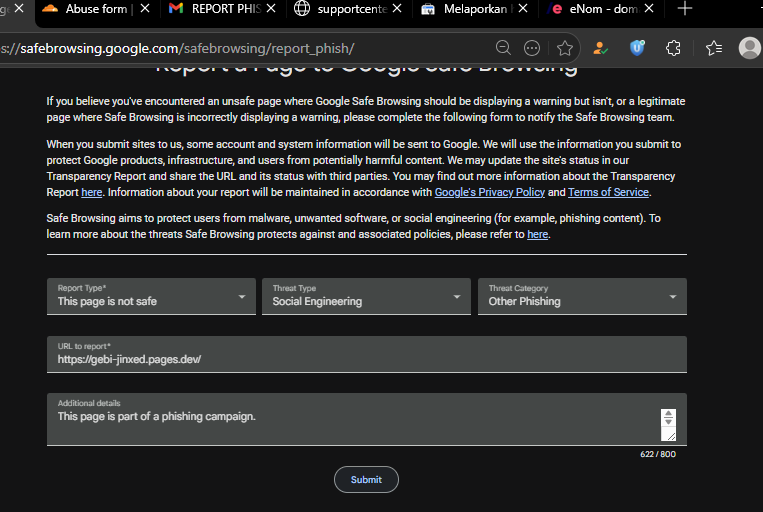
Task: Click the down arrow in the Additional details scroller
Action: [x=669, y=421]
